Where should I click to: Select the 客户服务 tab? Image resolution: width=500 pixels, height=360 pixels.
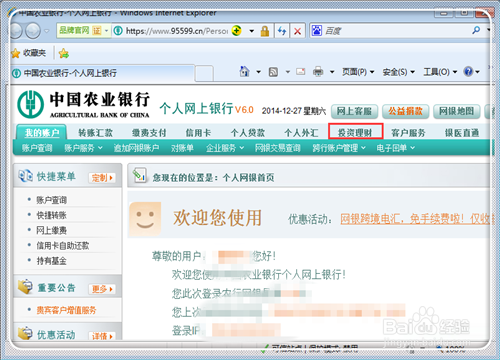[x=408, y=133]
